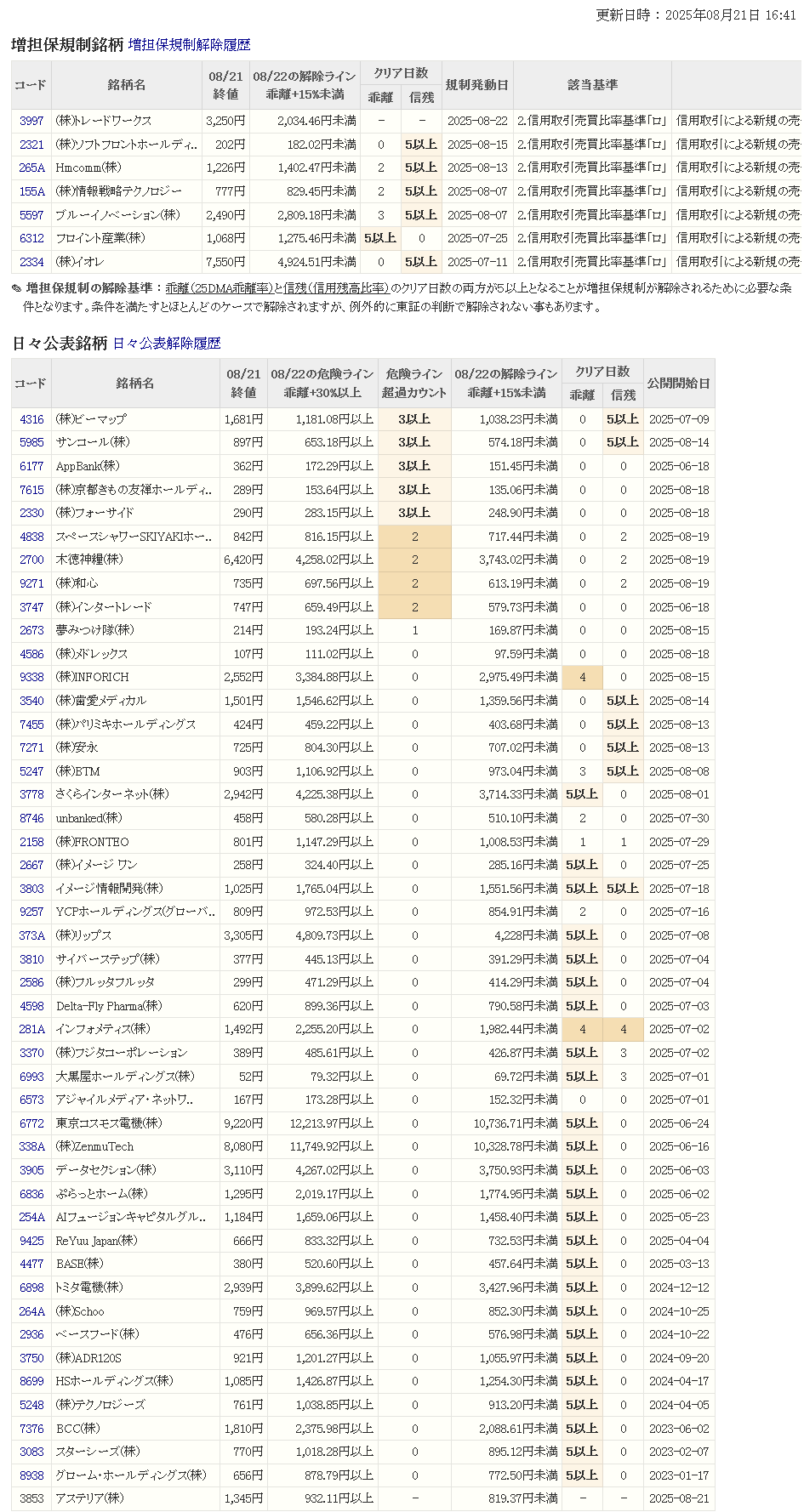Viewport: 804px width, 1512px height.
Task: Open stock code 264A link
Action: (x=31, y=1311)
